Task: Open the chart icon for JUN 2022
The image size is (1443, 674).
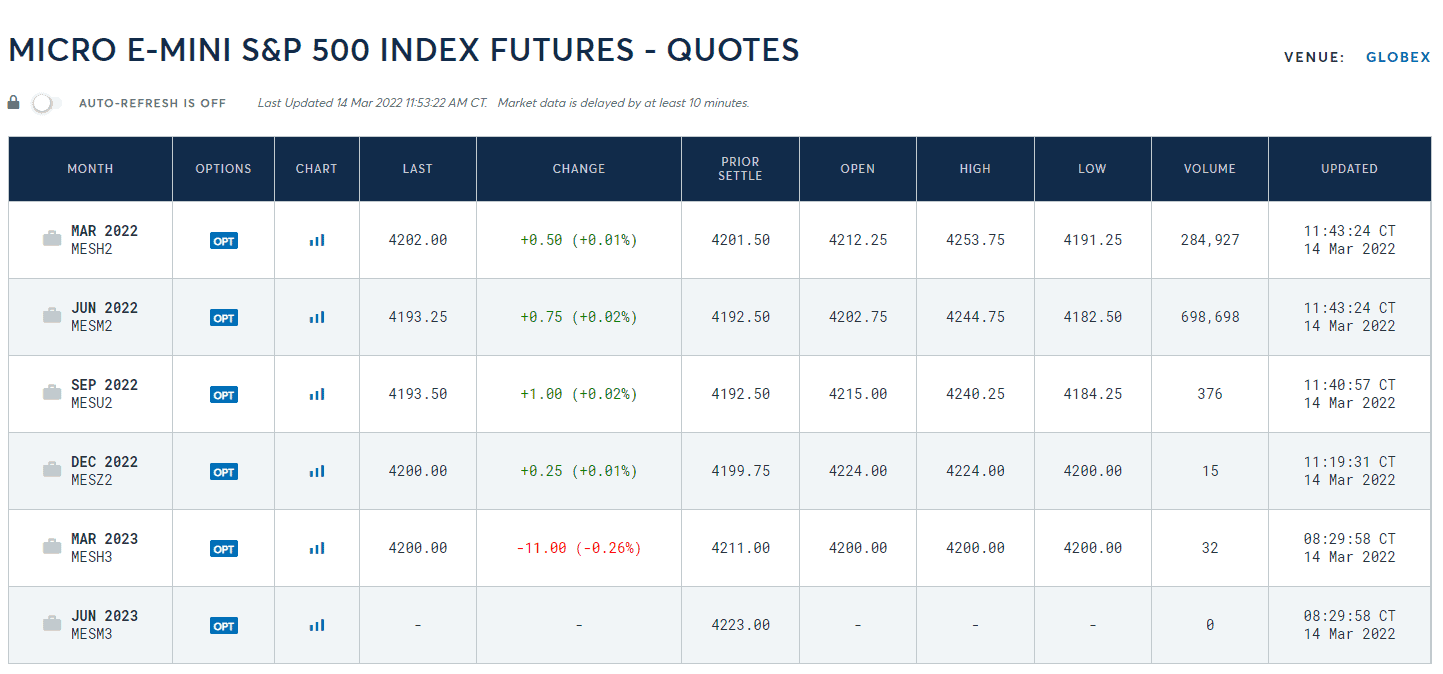Action: pos(317,317)
